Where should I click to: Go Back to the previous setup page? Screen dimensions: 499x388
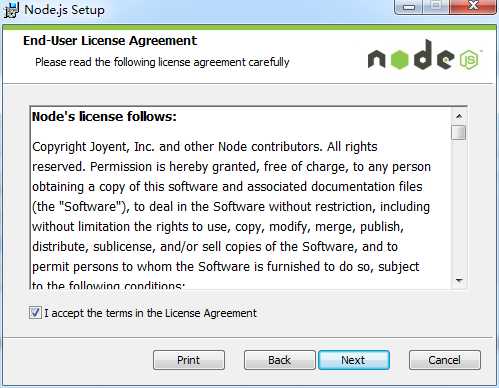click(x=279, y=360)
